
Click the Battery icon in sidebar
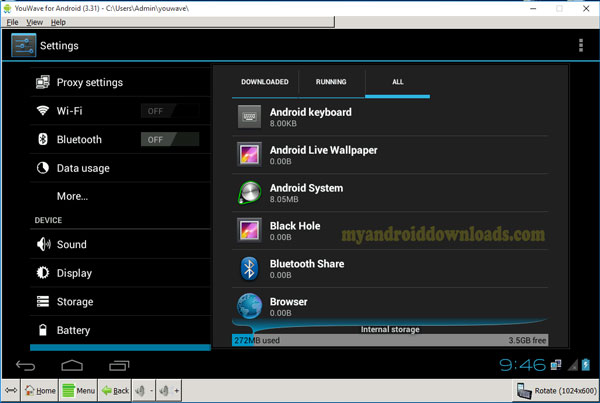pos(43,330)
